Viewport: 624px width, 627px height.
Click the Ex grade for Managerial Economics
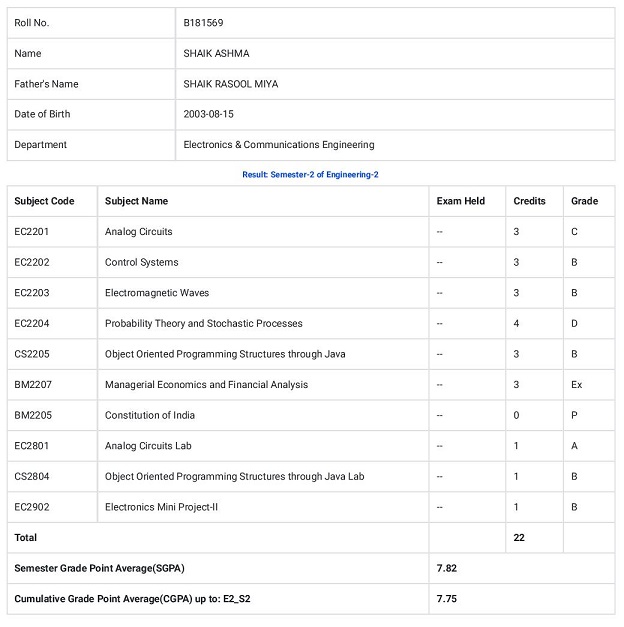(576, 385)
